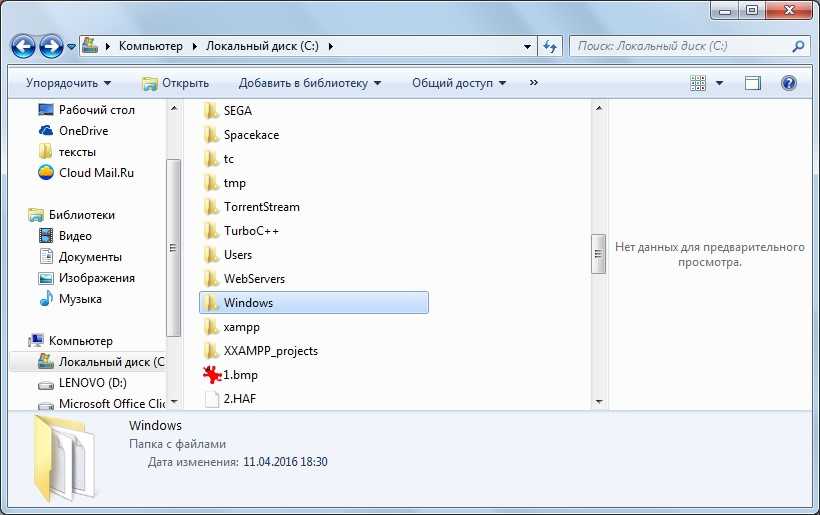Click Локальный диск (C:) in the address bar

click(x=262, y=46)
